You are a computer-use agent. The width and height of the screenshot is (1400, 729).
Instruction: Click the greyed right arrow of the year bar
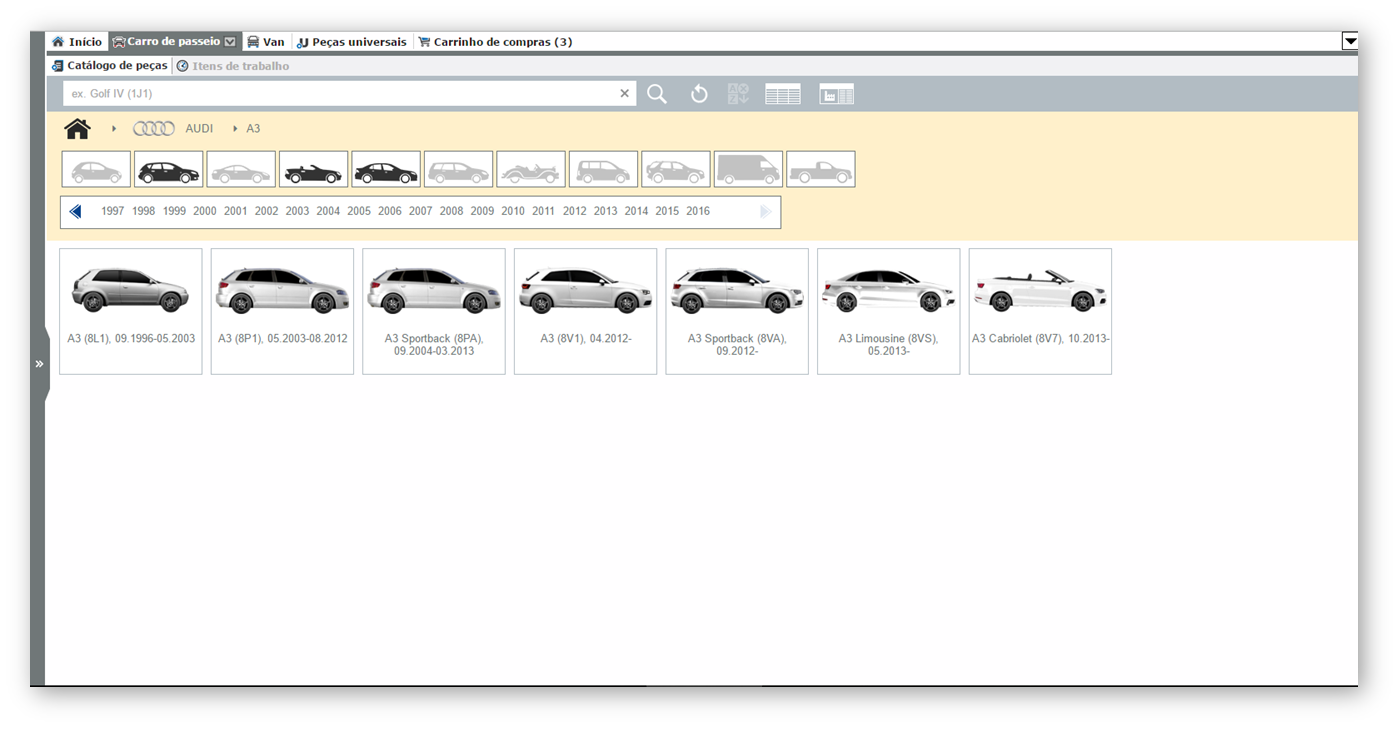766,212
